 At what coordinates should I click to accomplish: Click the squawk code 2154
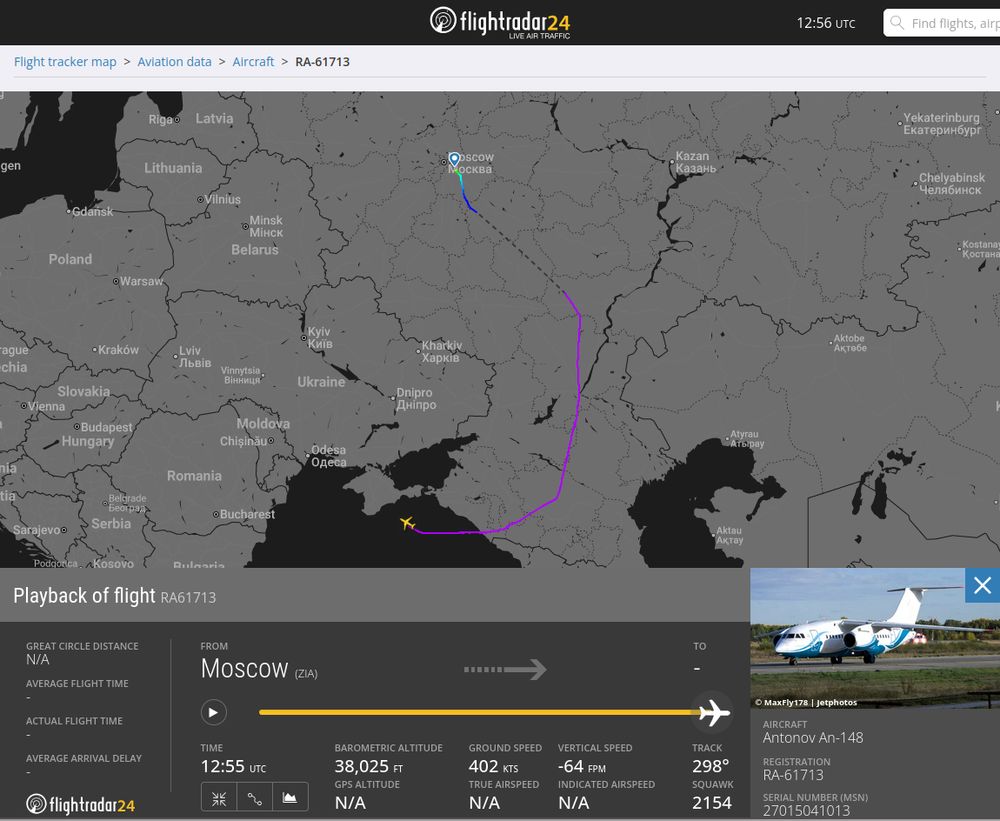pos(712,803)
